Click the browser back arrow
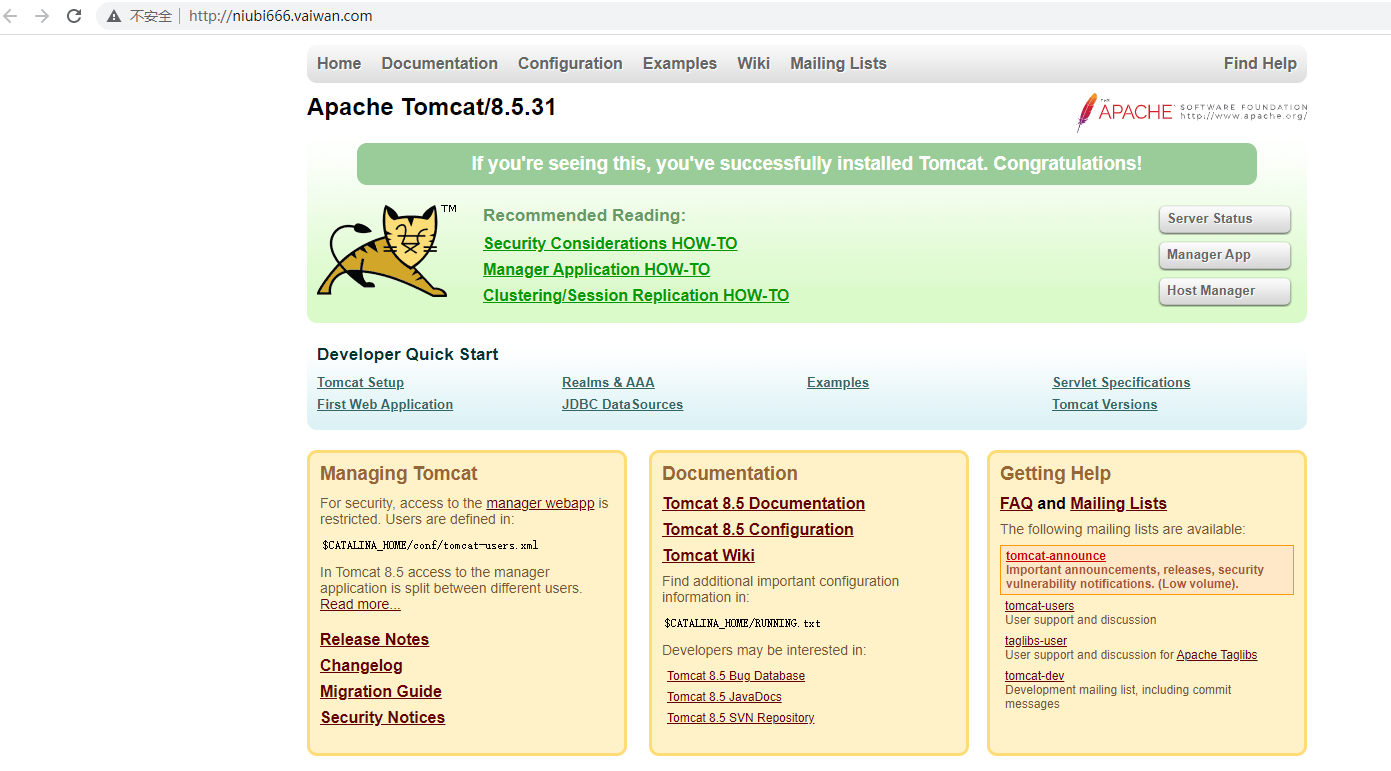Viewport: 1391px width, 771px height. click(11, 16)
